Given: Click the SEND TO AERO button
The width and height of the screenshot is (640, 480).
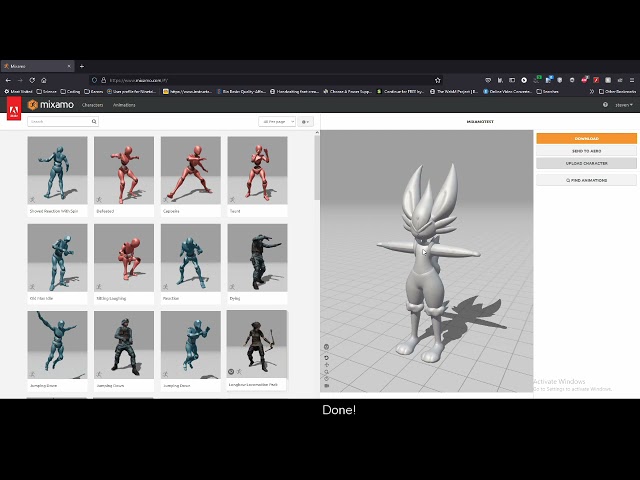Looking at the screenshot, I should click(x=586, y=151).
